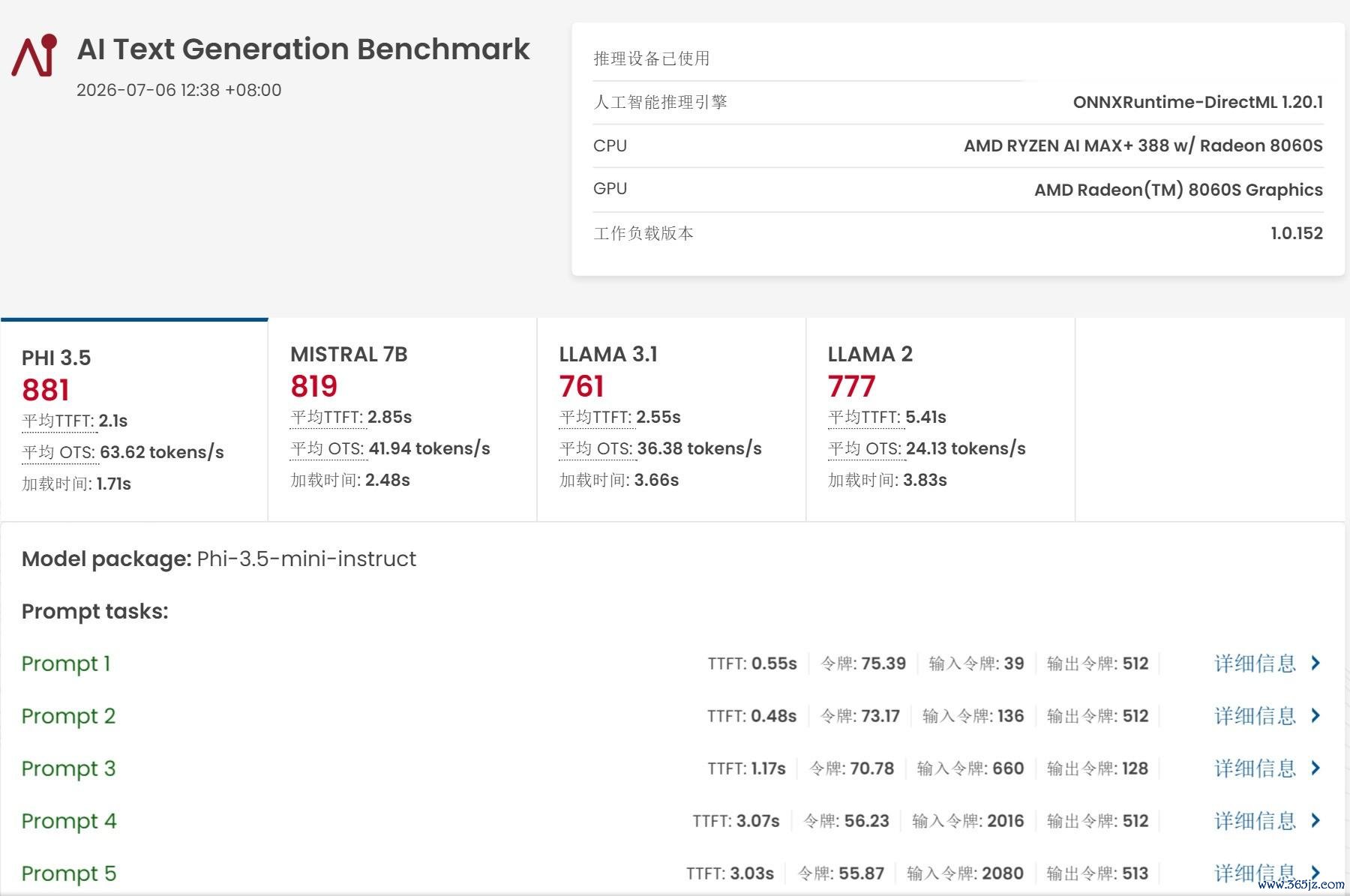Click 平均TTFT 5.41s under LLAMA 2
Image resolution: width=1350 pixels, height=896 pixels.
887,417
